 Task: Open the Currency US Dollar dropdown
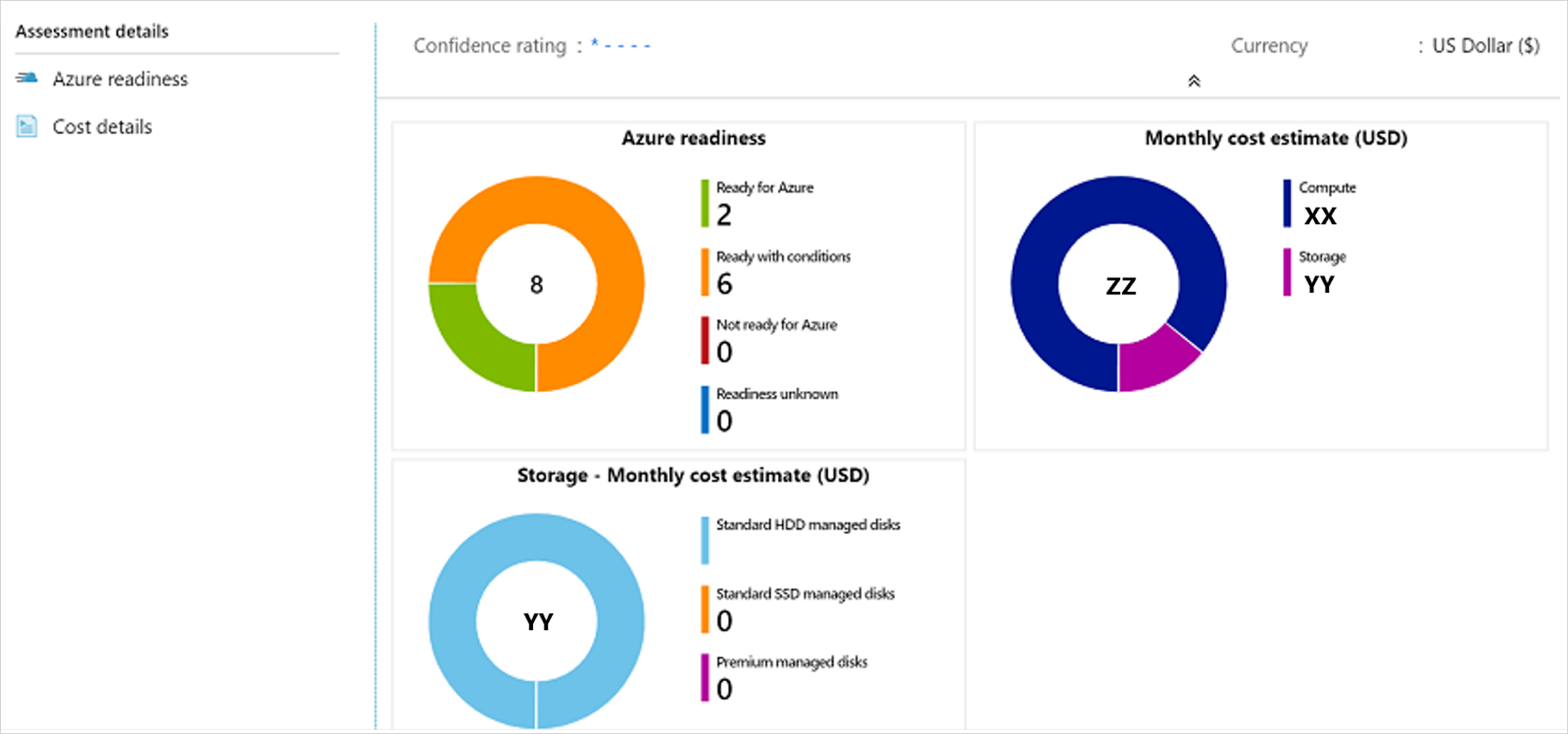pyautogui.click(x=1484, y=45)
